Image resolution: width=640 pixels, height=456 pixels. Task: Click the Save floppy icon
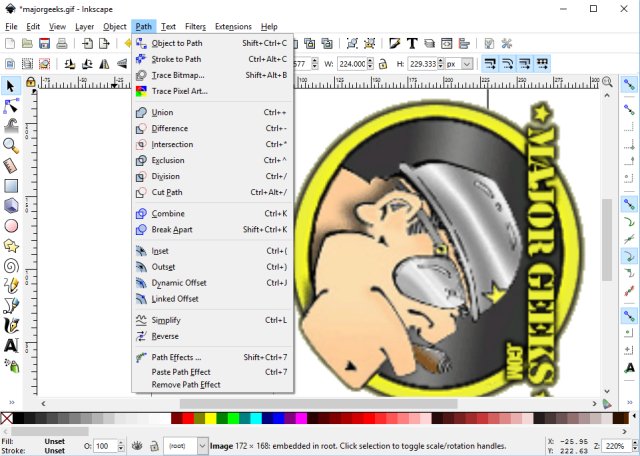44,43
